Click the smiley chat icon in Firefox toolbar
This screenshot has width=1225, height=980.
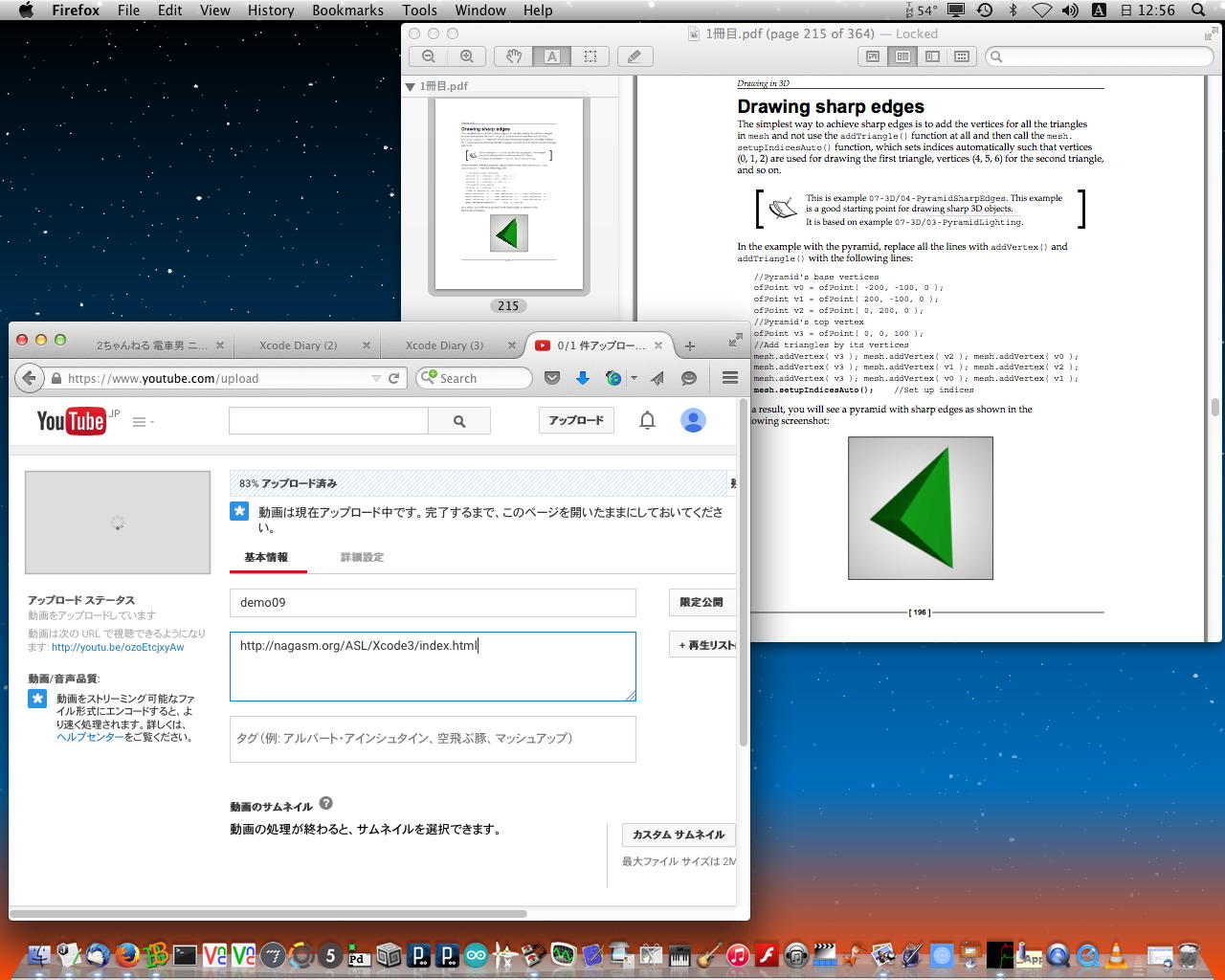click(x=688, y=378)
